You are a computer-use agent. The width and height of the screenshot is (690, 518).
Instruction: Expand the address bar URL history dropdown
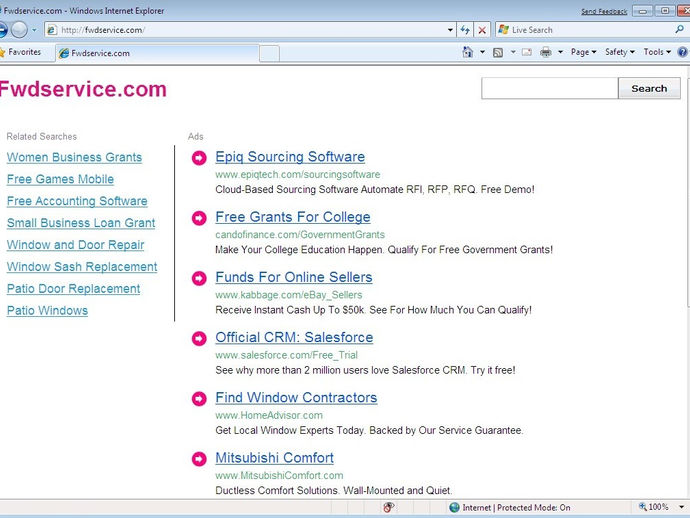450,30
